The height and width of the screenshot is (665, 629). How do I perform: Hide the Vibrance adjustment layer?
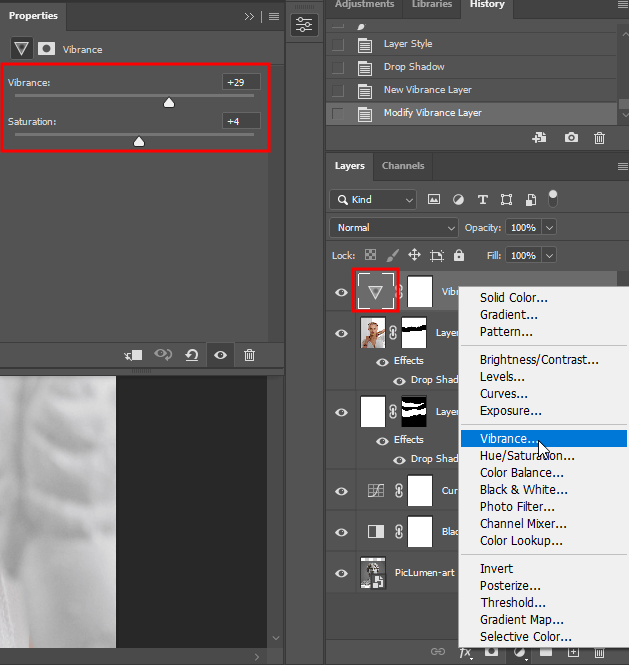(x=341, y=292)
